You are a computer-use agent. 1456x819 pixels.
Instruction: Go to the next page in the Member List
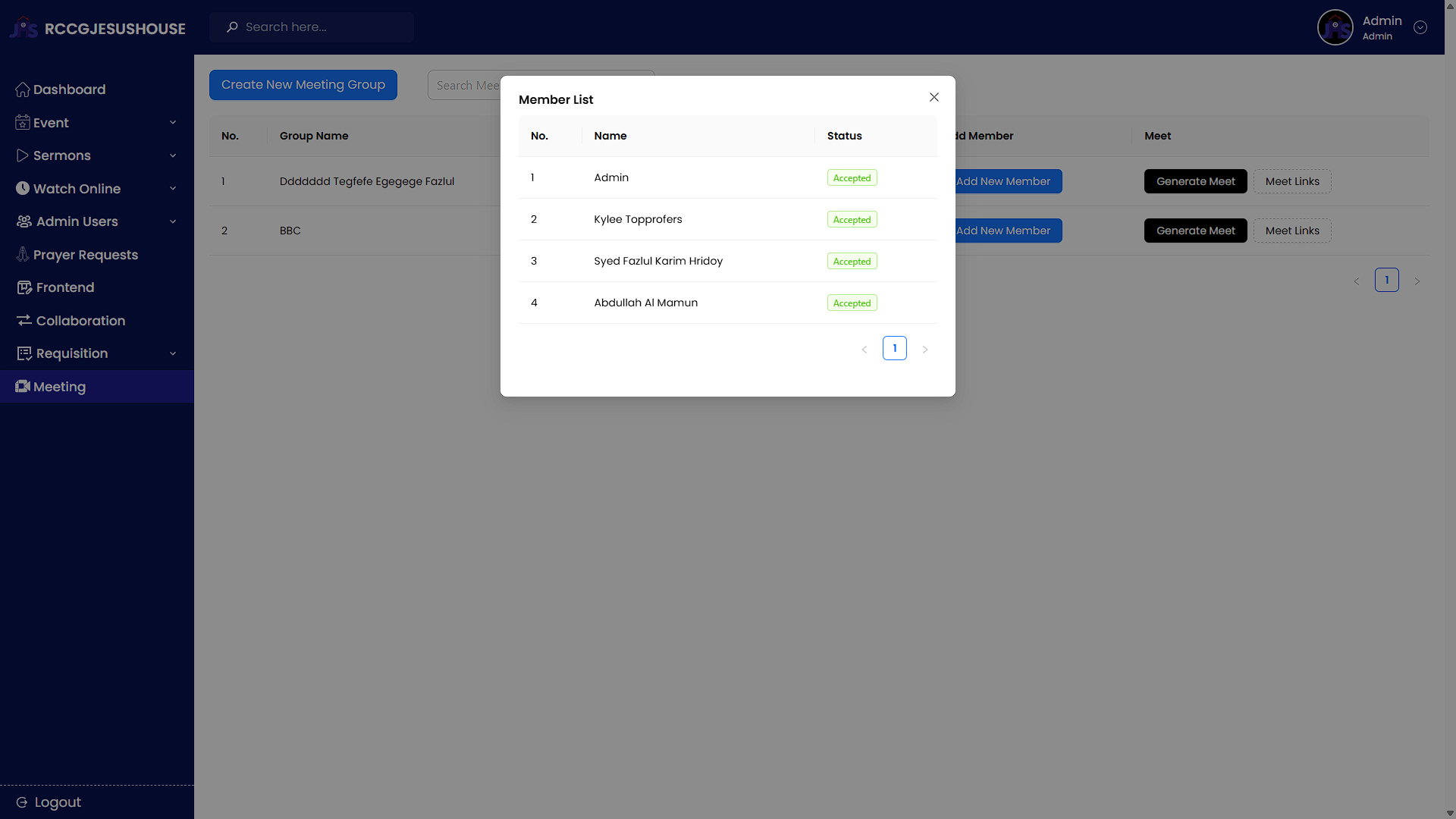pyautogui.click(x=925, y=350)
